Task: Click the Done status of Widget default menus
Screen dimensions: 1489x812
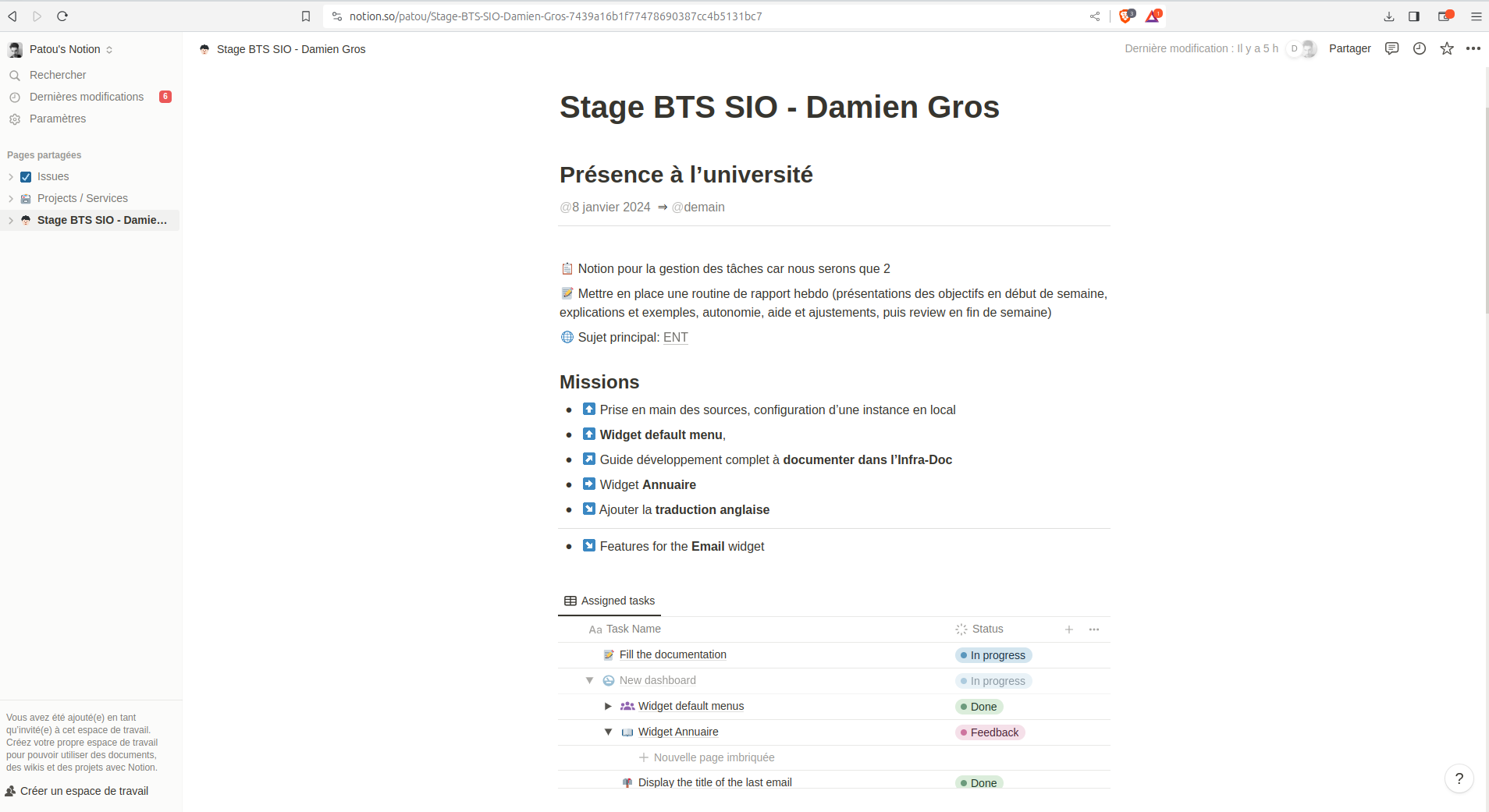Action: coord(979,707)
